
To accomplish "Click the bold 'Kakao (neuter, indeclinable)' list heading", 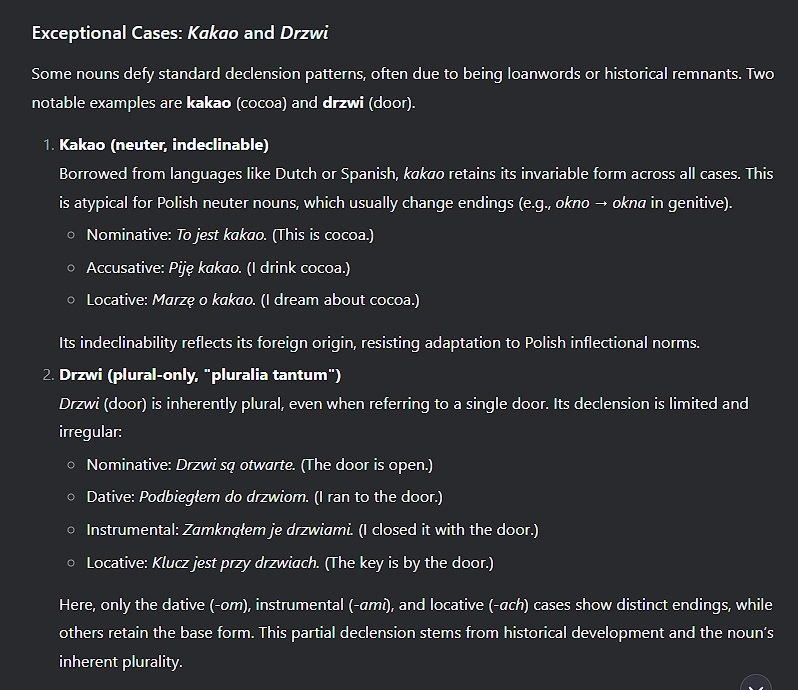I will coord(164,145).
